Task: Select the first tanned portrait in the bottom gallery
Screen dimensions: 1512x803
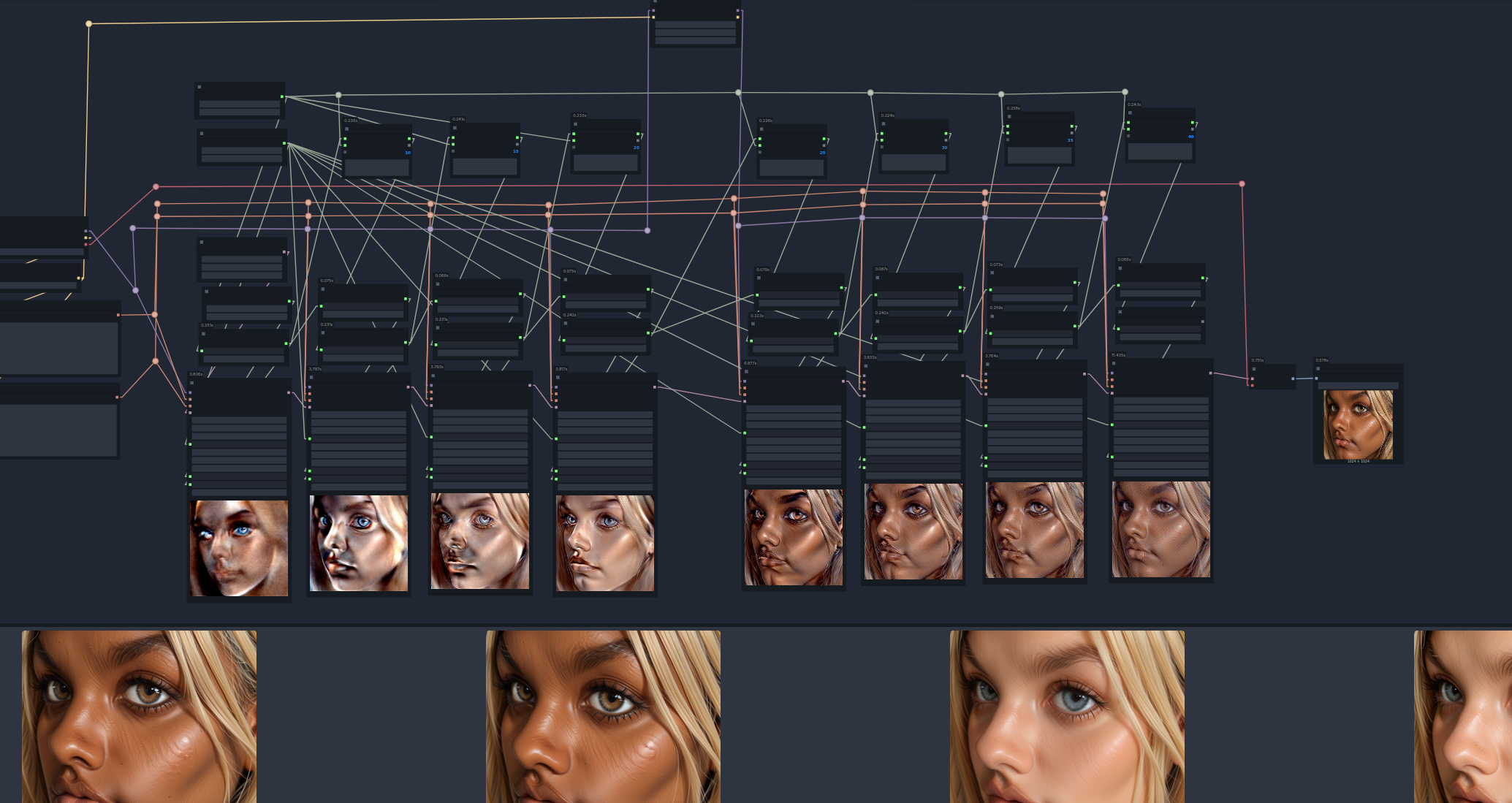Action: pyautogui.click(x=139, y=716)
